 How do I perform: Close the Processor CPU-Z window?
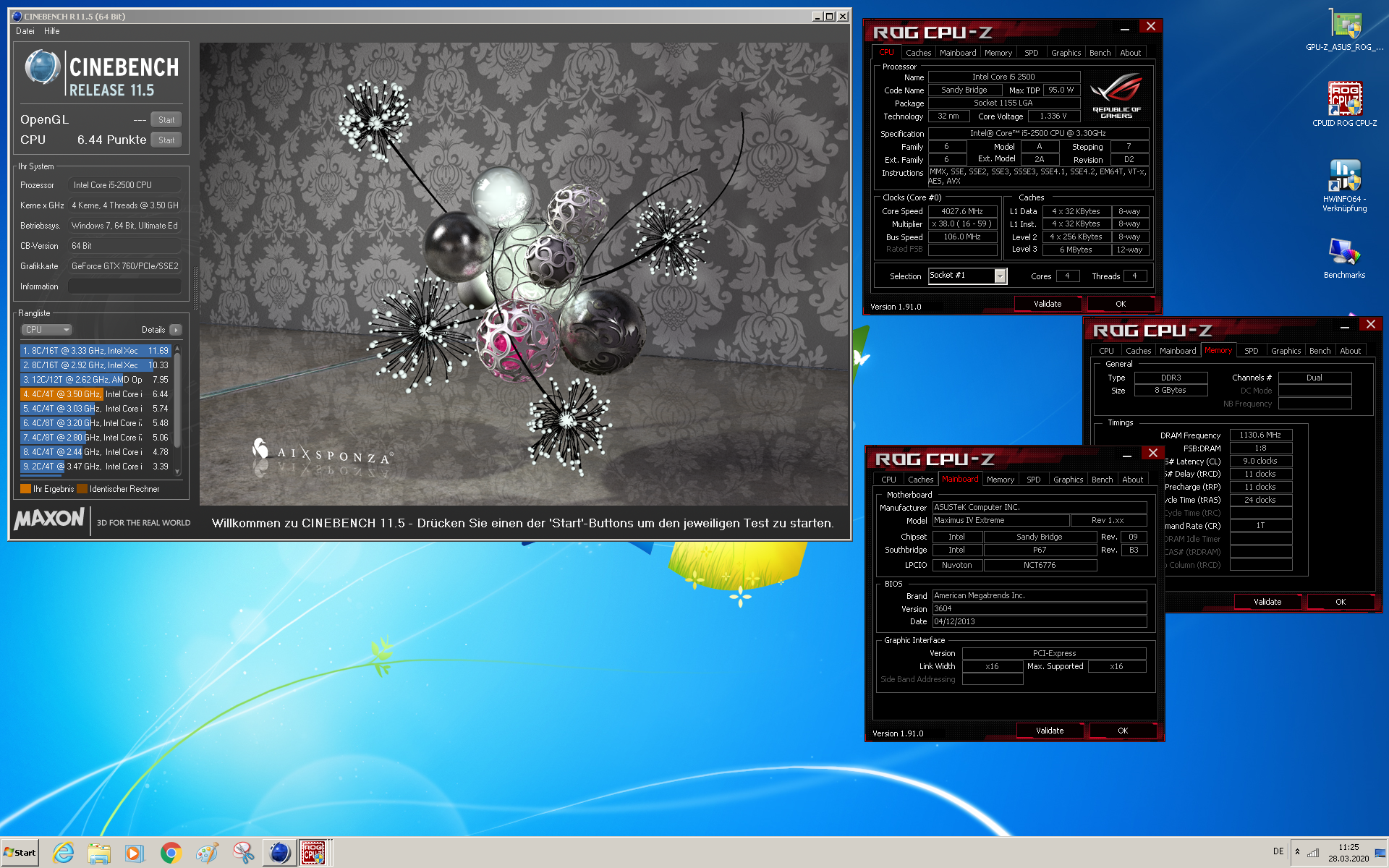(x=1150, y=26)
